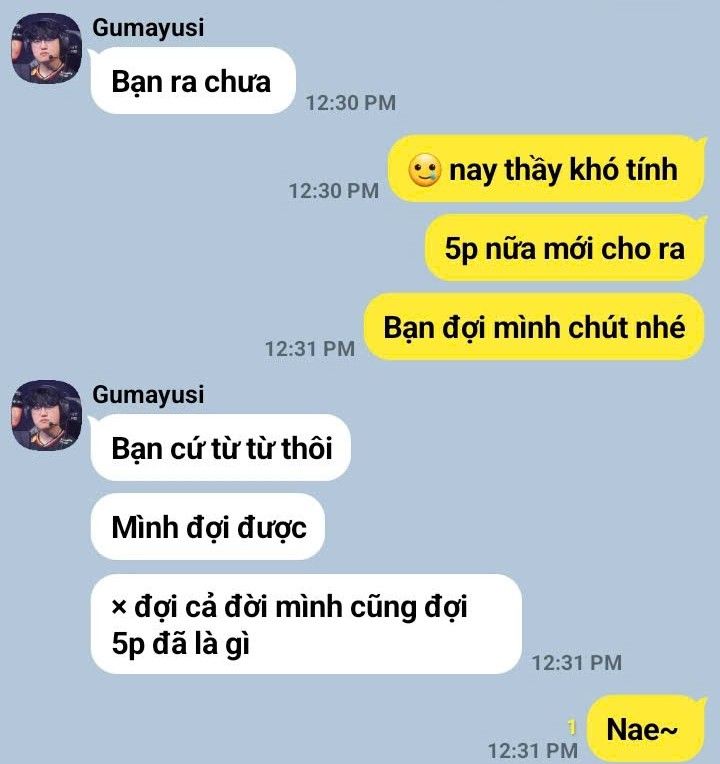This screenshot has width=720, height=764.
Task: Tap the 12:31 PM timestamp beside 'Bạn đợi mình'
Action: click(310, 349)
